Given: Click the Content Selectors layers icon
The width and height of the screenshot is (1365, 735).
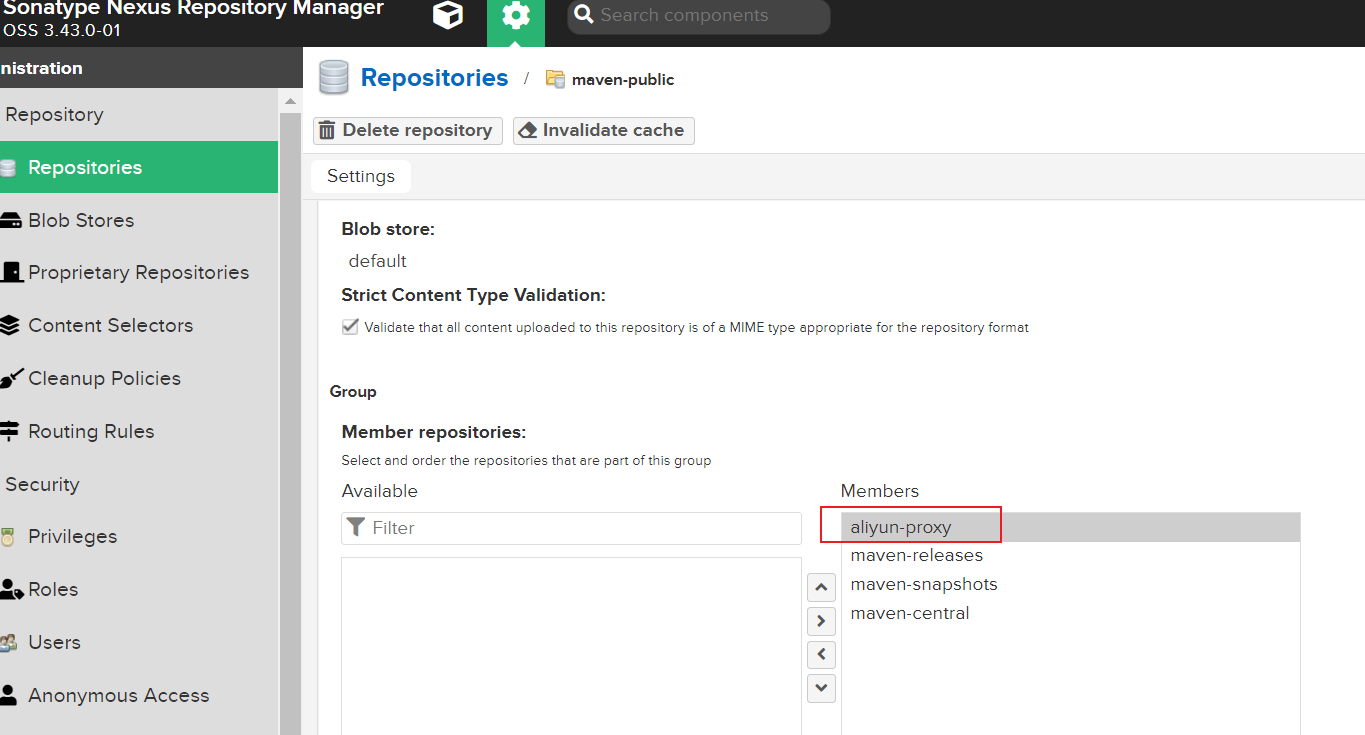Looking at the screenshot, I should [10, 325].
